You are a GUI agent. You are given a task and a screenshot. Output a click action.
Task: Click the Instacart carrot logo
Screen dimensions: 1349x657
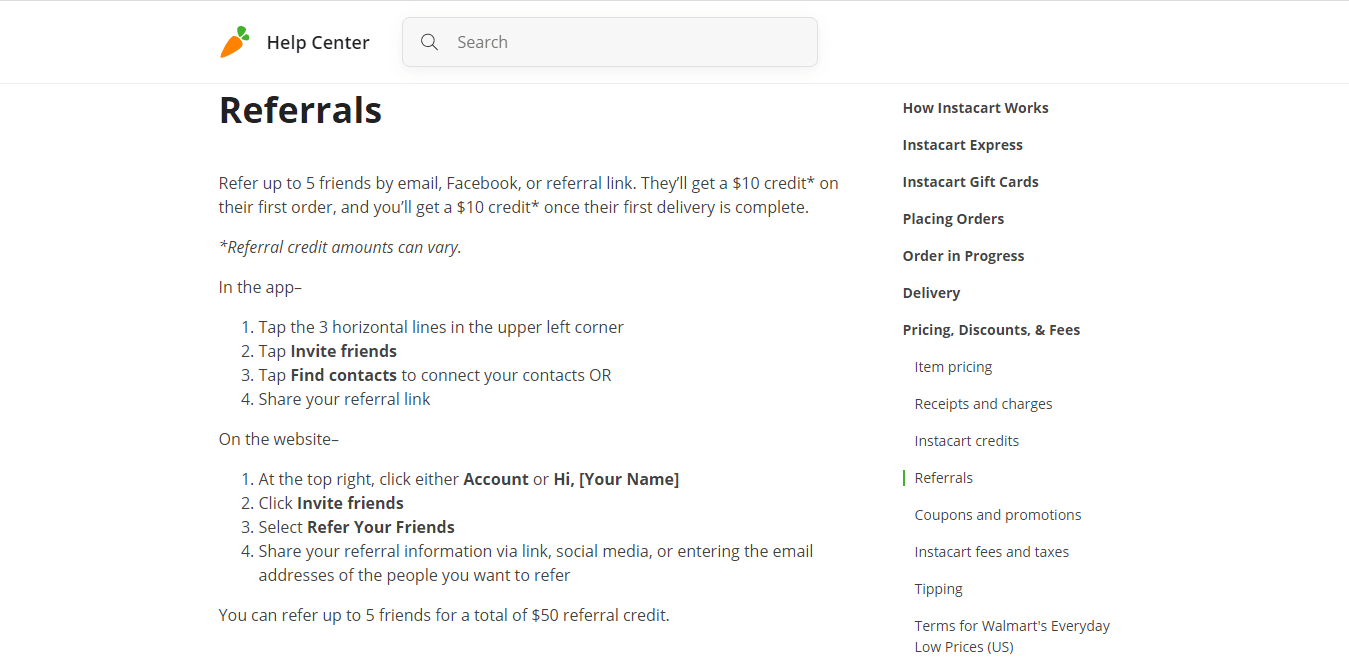click(x=235, y=42)
